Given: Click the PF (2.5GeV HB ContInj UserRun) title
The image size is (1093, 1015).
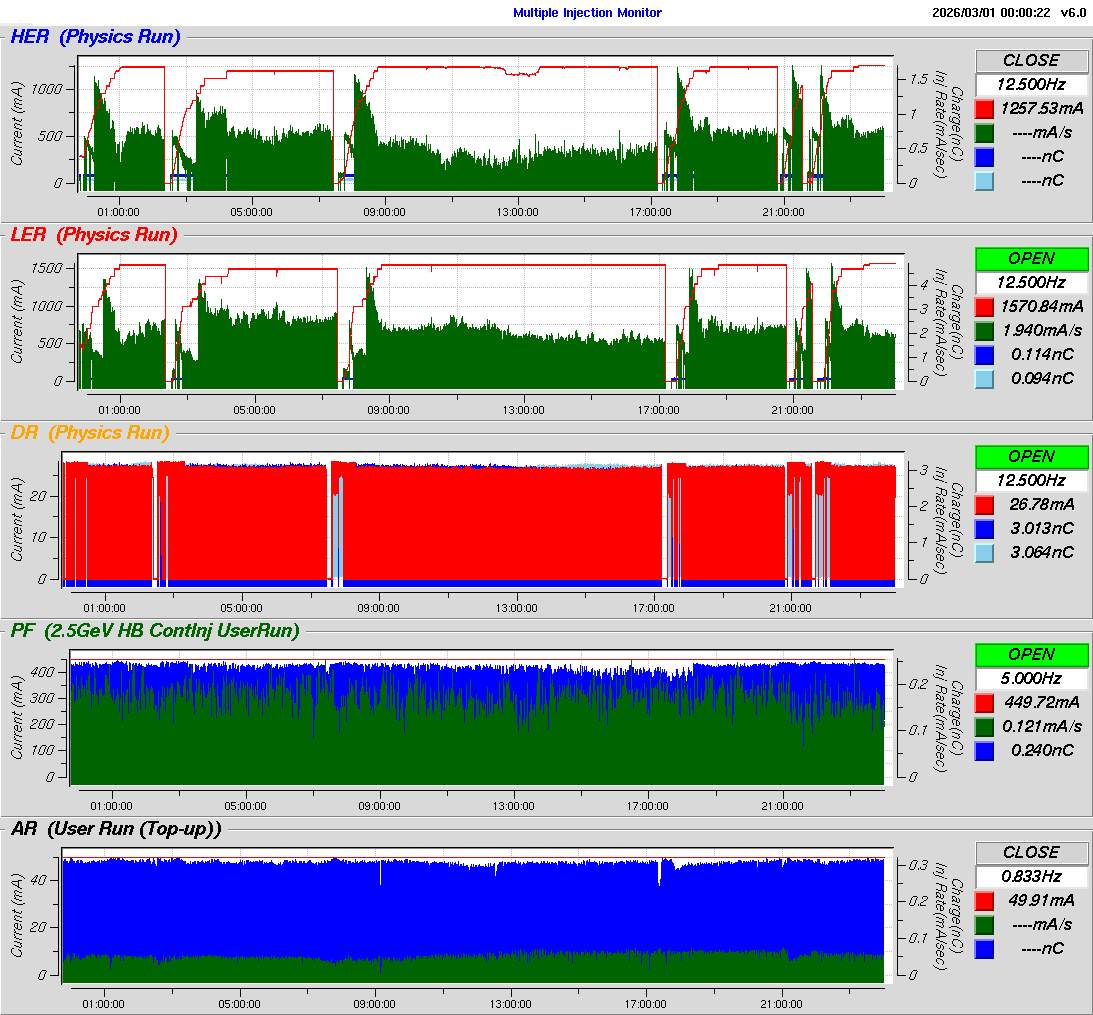Looking at the screenshot, I should (155, 631).
